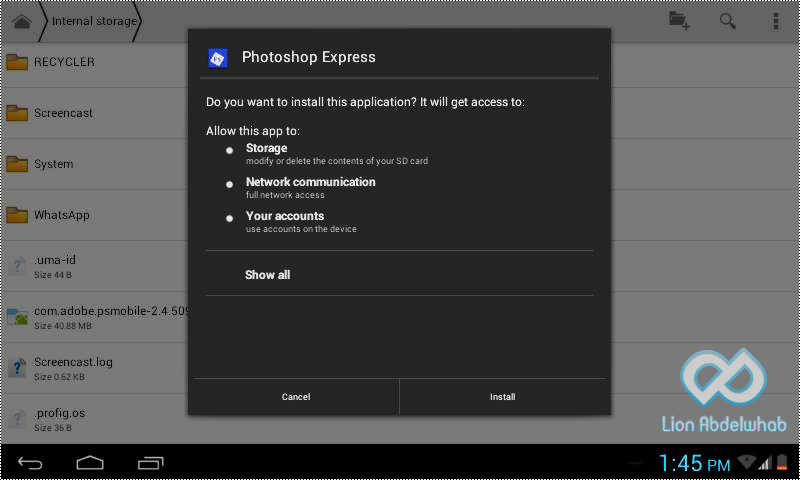The height and width of the screenshot is (480, 800).
Task: Open the System folder
Action: click(94, 164)
